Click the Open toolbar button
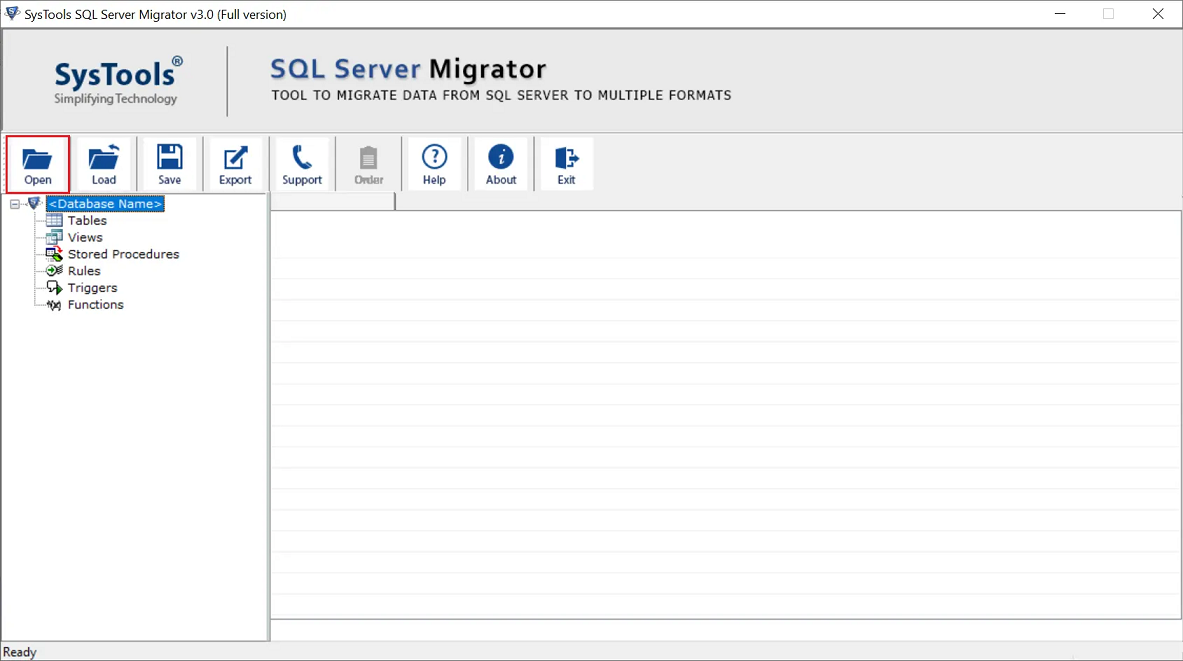Image resolution: width=1183 pixels, height=661 pixels. tap(38, 164)
